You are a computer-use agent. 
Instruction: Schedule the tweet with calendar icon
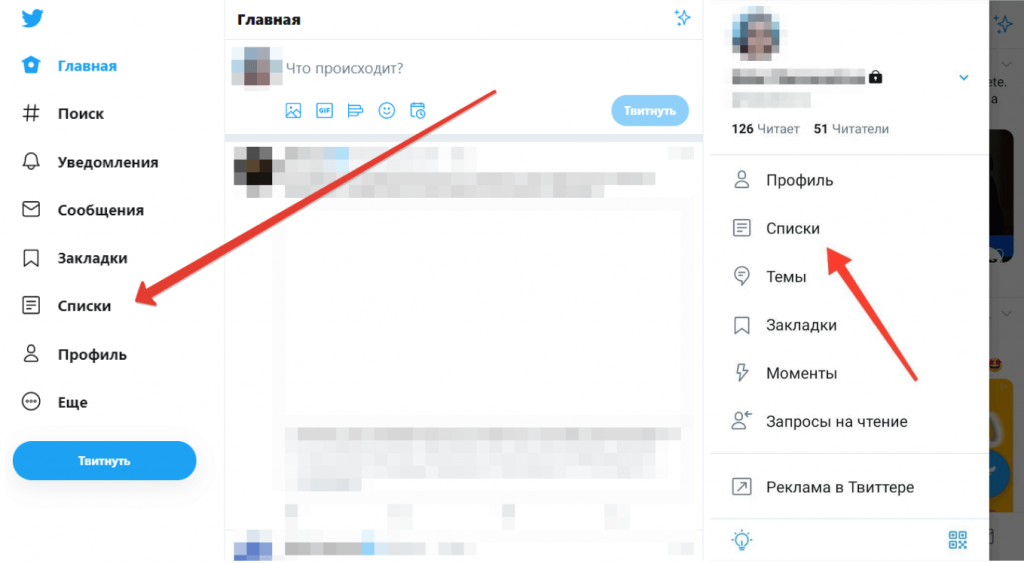click(418, 110)
